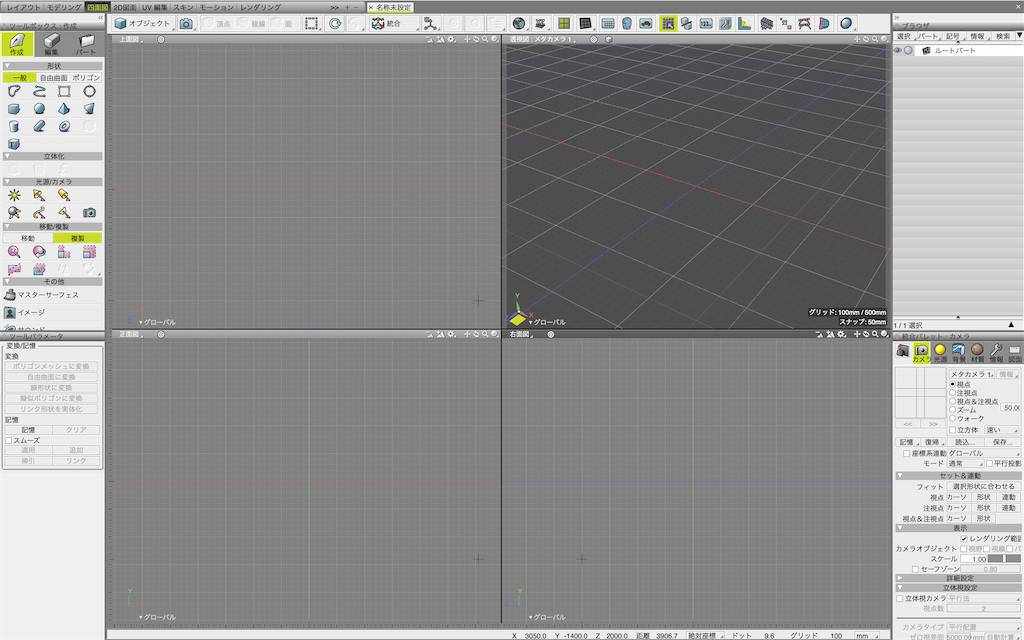Choose the torus shape tool

64,127
